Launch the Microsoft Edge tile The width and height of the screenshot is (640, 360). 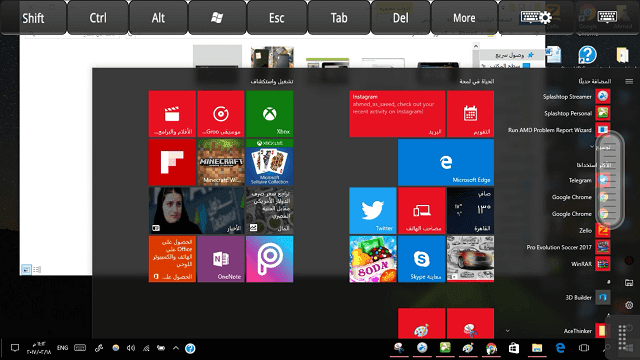coord(446,162)
